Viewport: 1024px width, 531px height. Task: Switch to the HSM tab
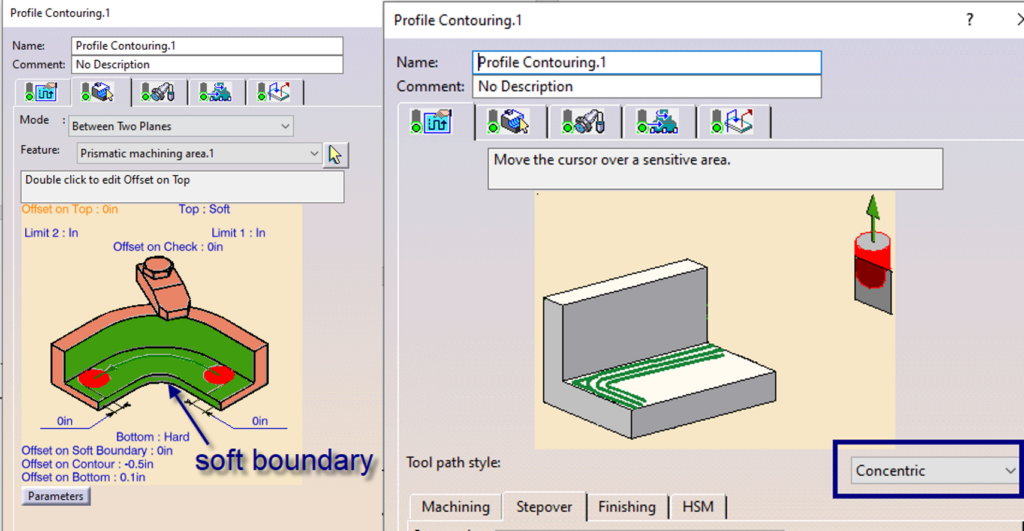point(697,507)
